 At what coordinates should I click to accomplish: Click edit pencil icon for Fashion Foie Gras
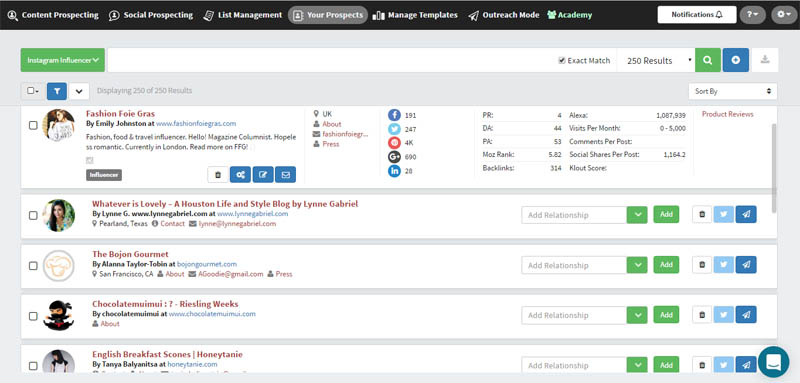[x=263, y=174]
